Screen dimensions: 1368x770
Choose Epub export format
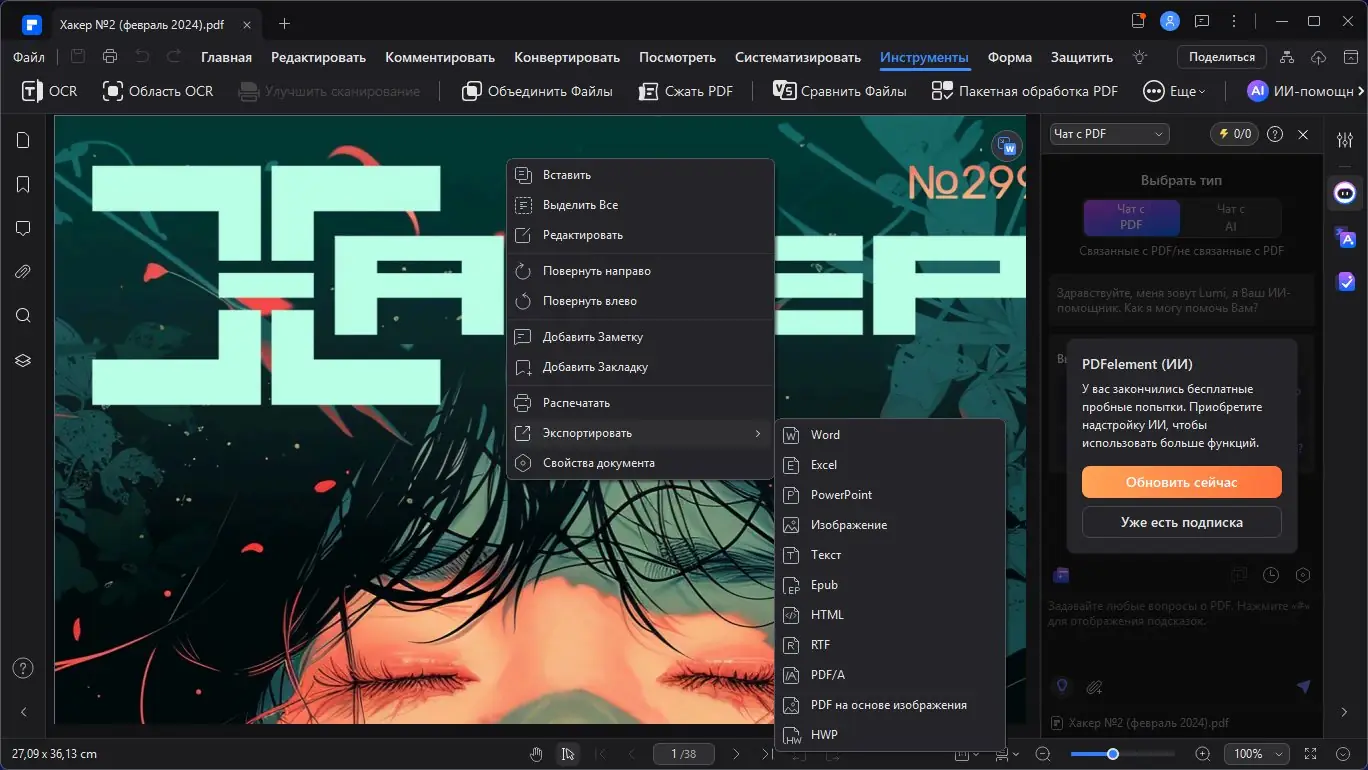pos(890,585)
